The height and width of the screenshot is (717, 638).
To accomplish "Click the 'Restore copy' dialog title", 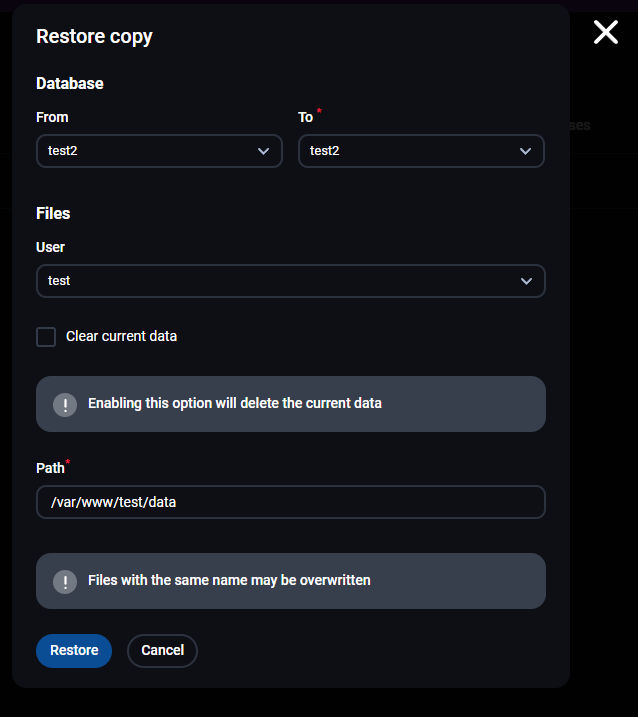I will point(94,37).
